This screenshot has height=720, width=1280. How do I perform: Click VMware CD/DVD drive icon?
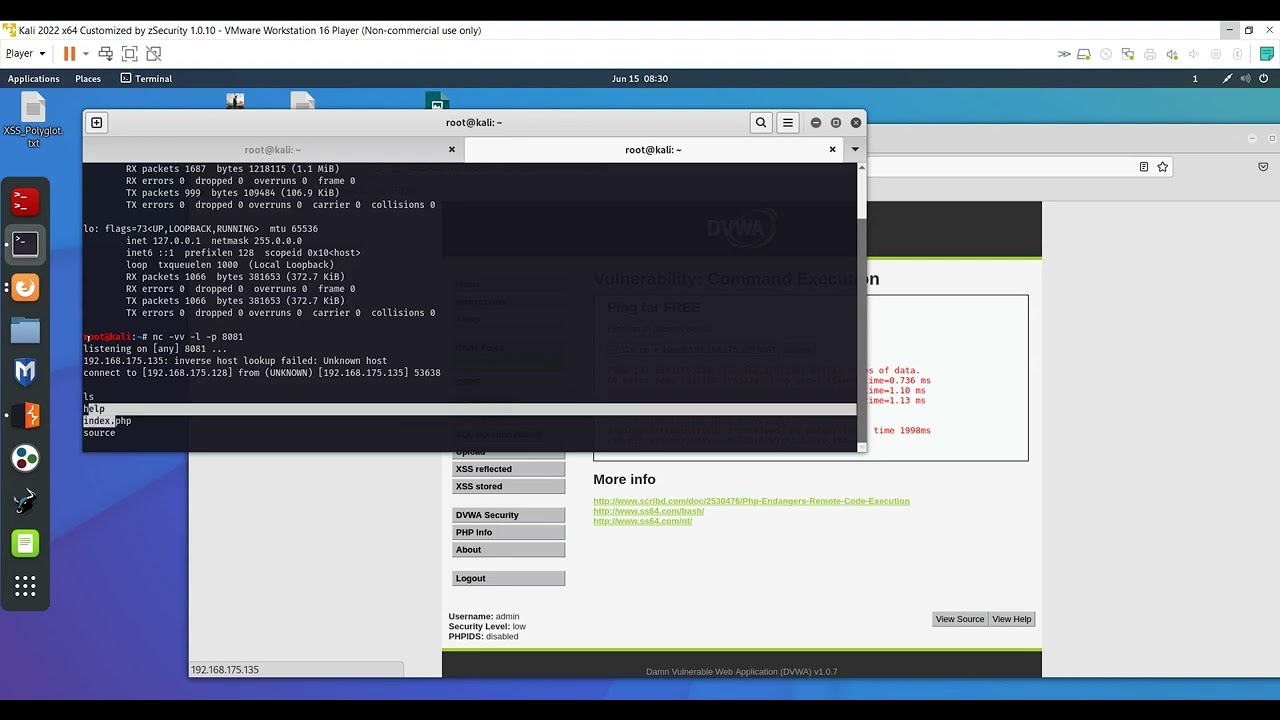click(x=1106, y=54)
